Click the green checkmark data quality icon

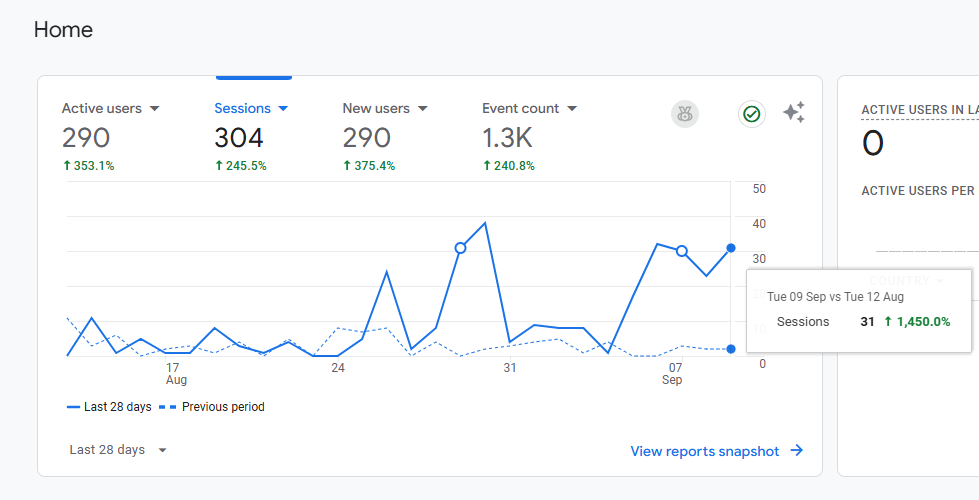752,114
